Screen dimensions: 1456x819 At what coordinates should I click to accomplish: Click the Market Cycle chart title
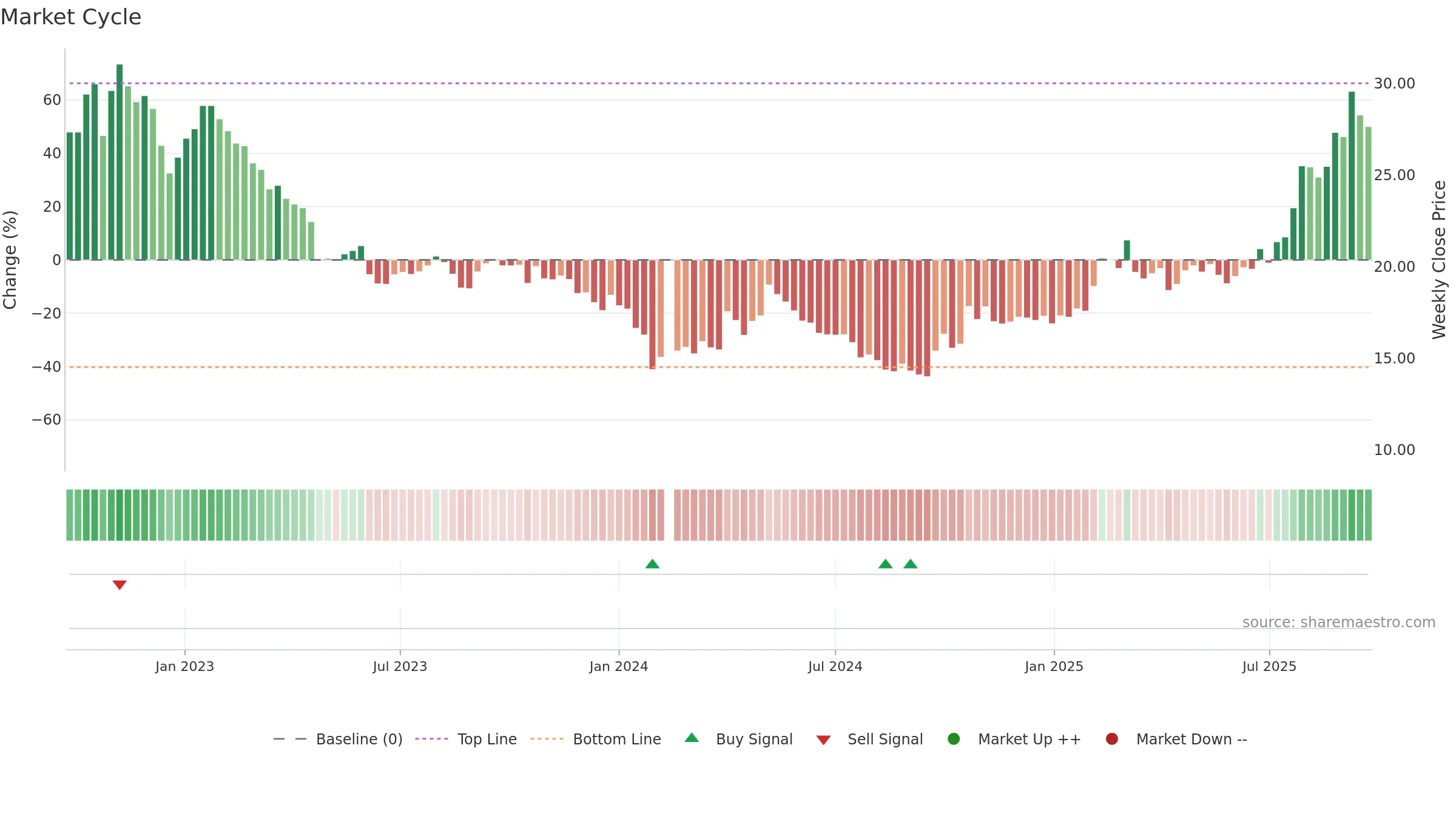[x=71, y=17]
